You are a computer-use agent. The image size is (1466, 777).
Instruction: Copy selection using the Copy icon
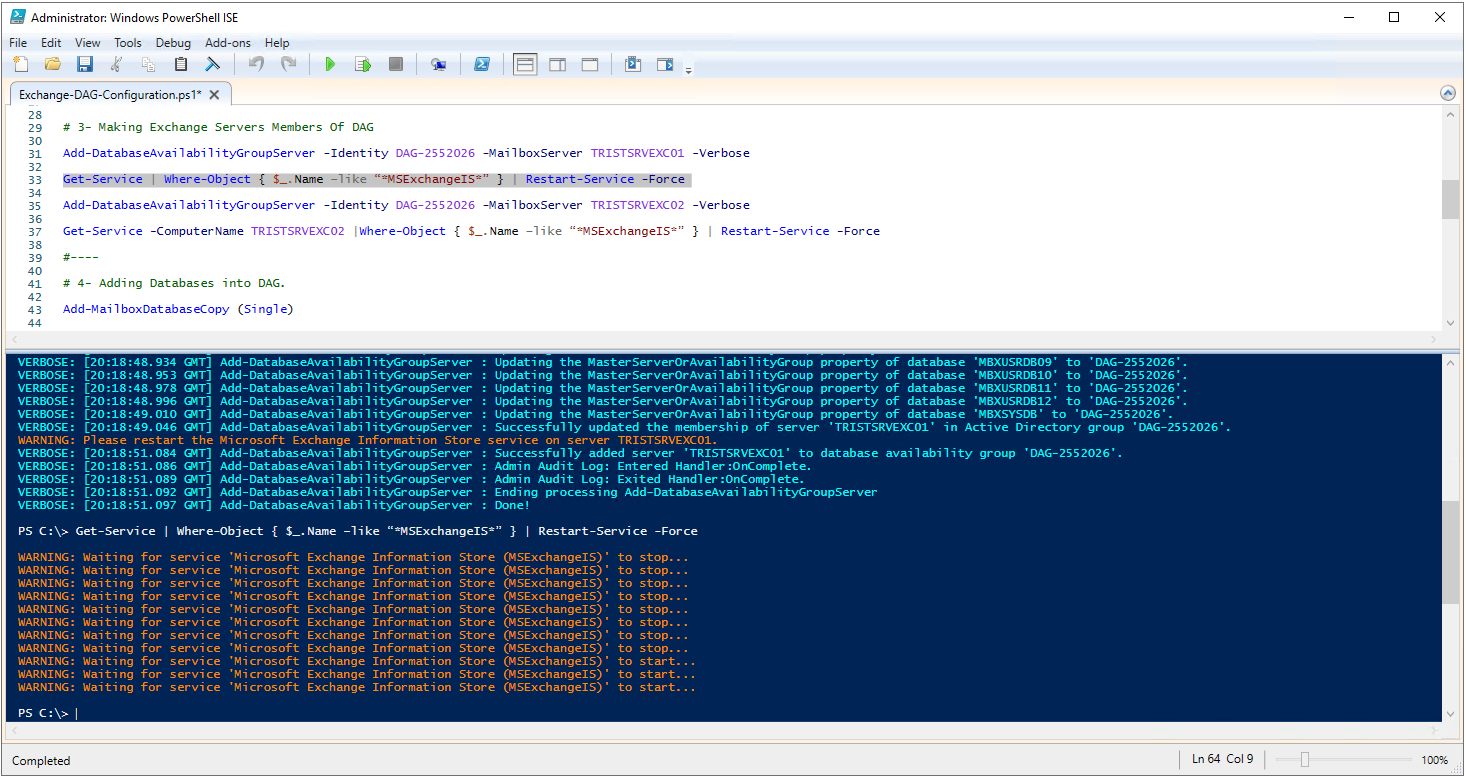pyautogui.click(x=148, y=64)
